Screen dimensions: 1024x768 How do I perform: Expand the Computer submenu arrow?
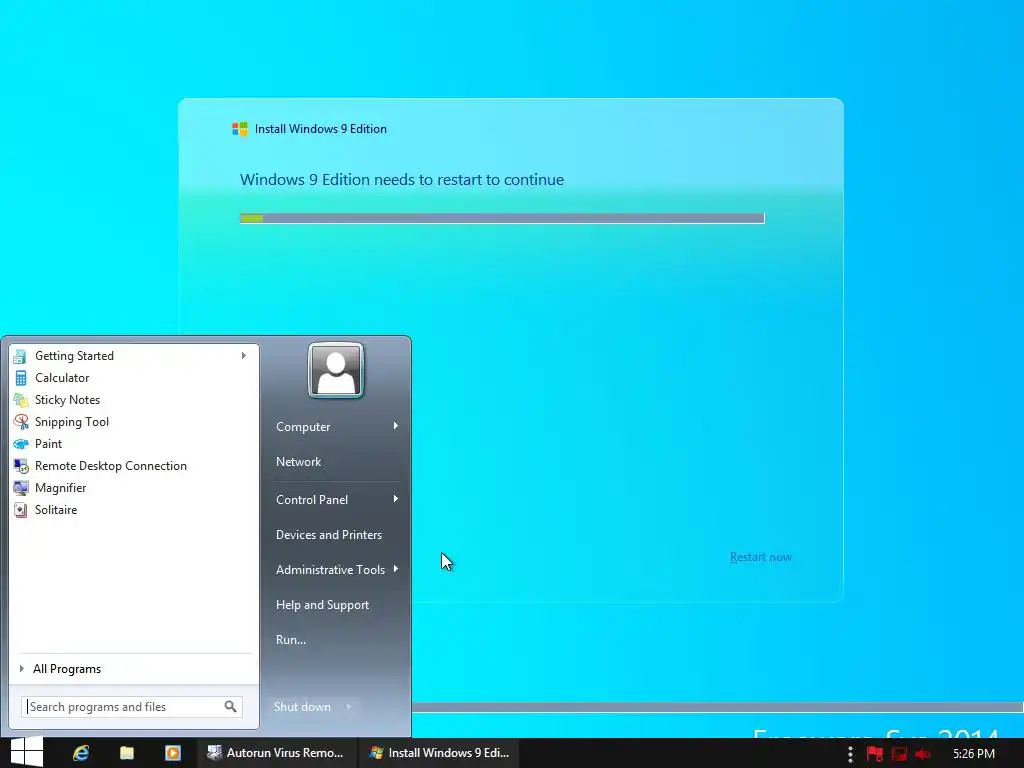tap(396, 426)
